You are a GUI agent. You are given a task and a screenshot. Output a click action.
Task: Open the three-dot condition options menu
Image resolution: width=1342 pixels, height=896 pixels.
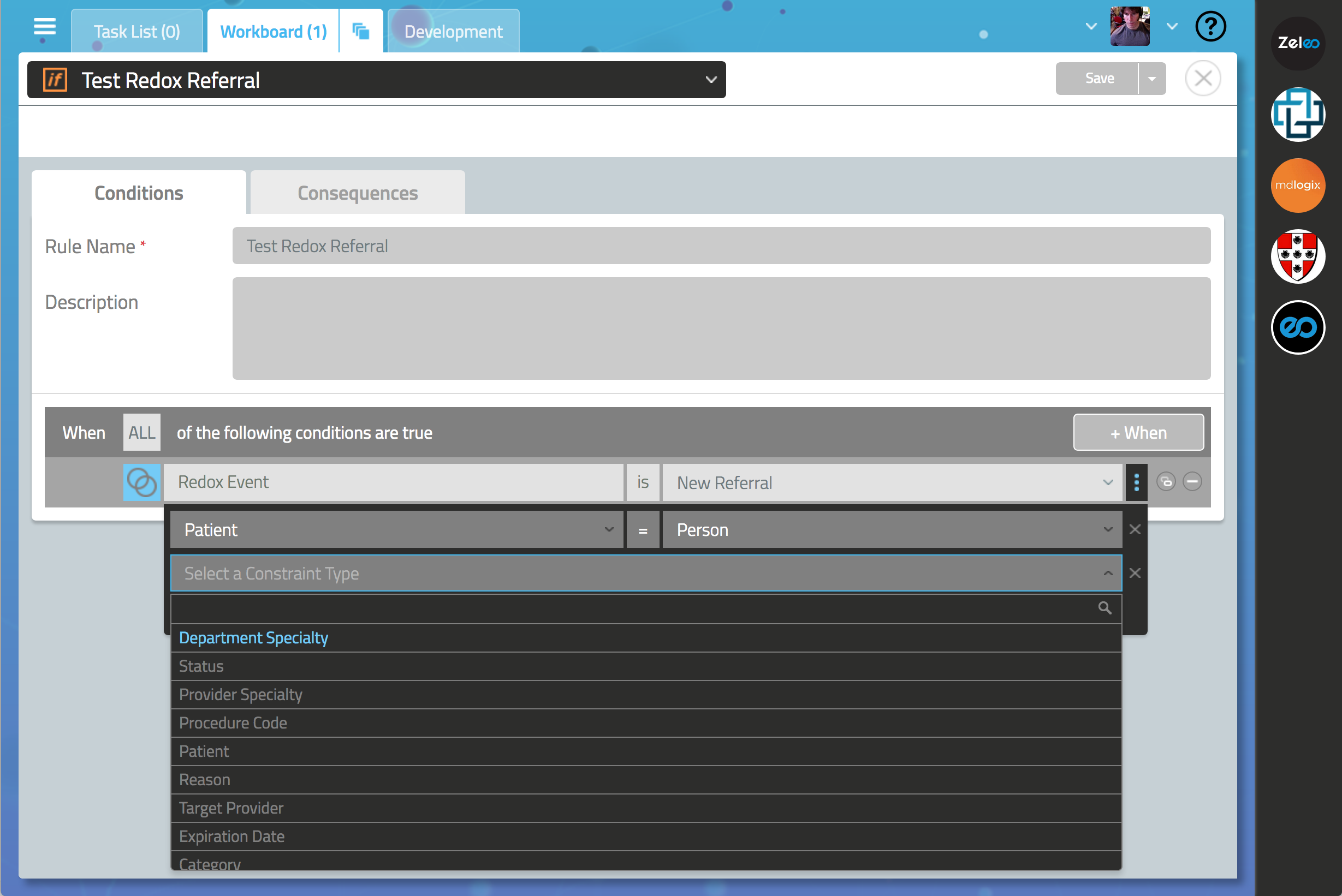coord(1136,482)
